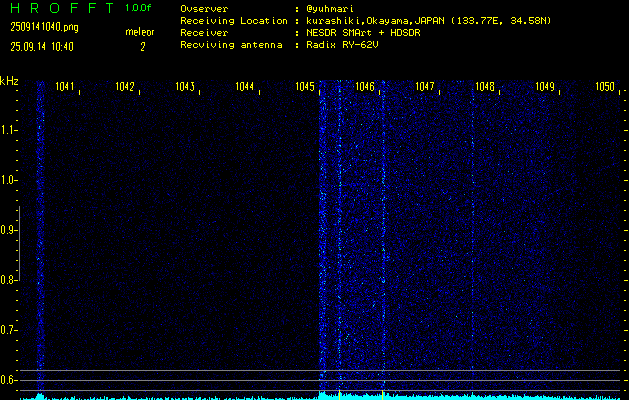Image resolution: width=629 pixels, height=400 pixels.
Task: Click the Receiving Location label
Action: point(234,21)
